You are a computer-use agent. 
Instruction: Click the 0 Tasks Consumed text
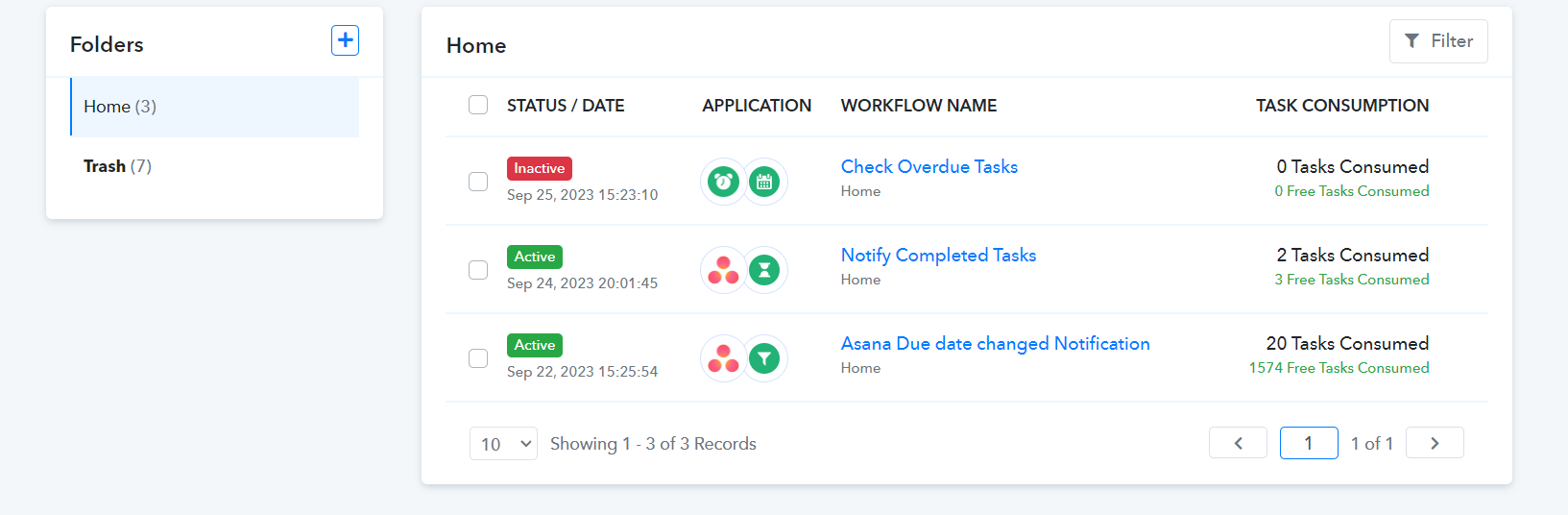1353,166
